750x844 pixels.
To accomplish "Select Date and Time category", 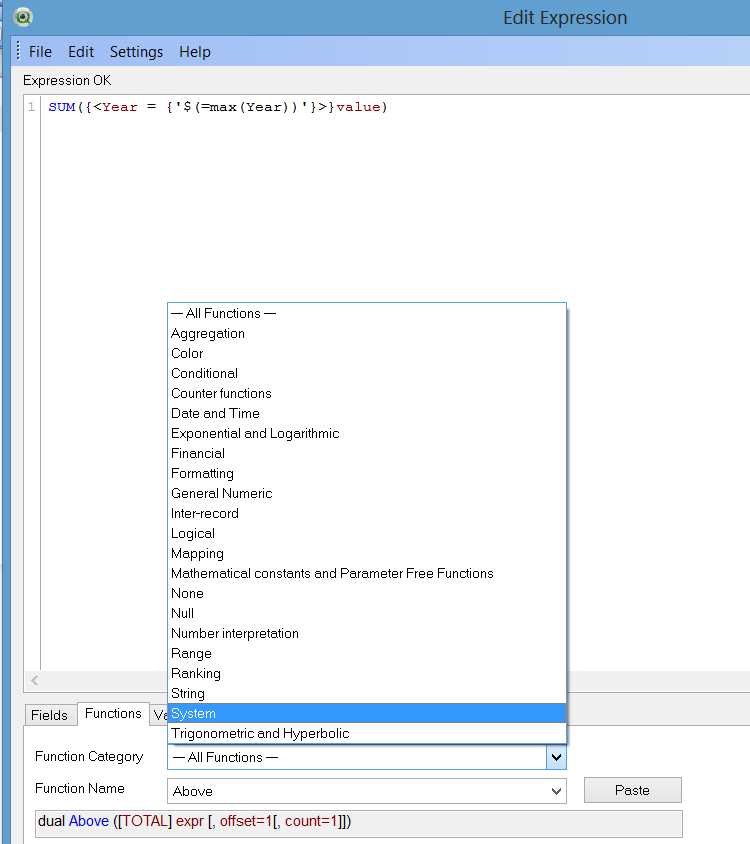I will coord(367,413).
